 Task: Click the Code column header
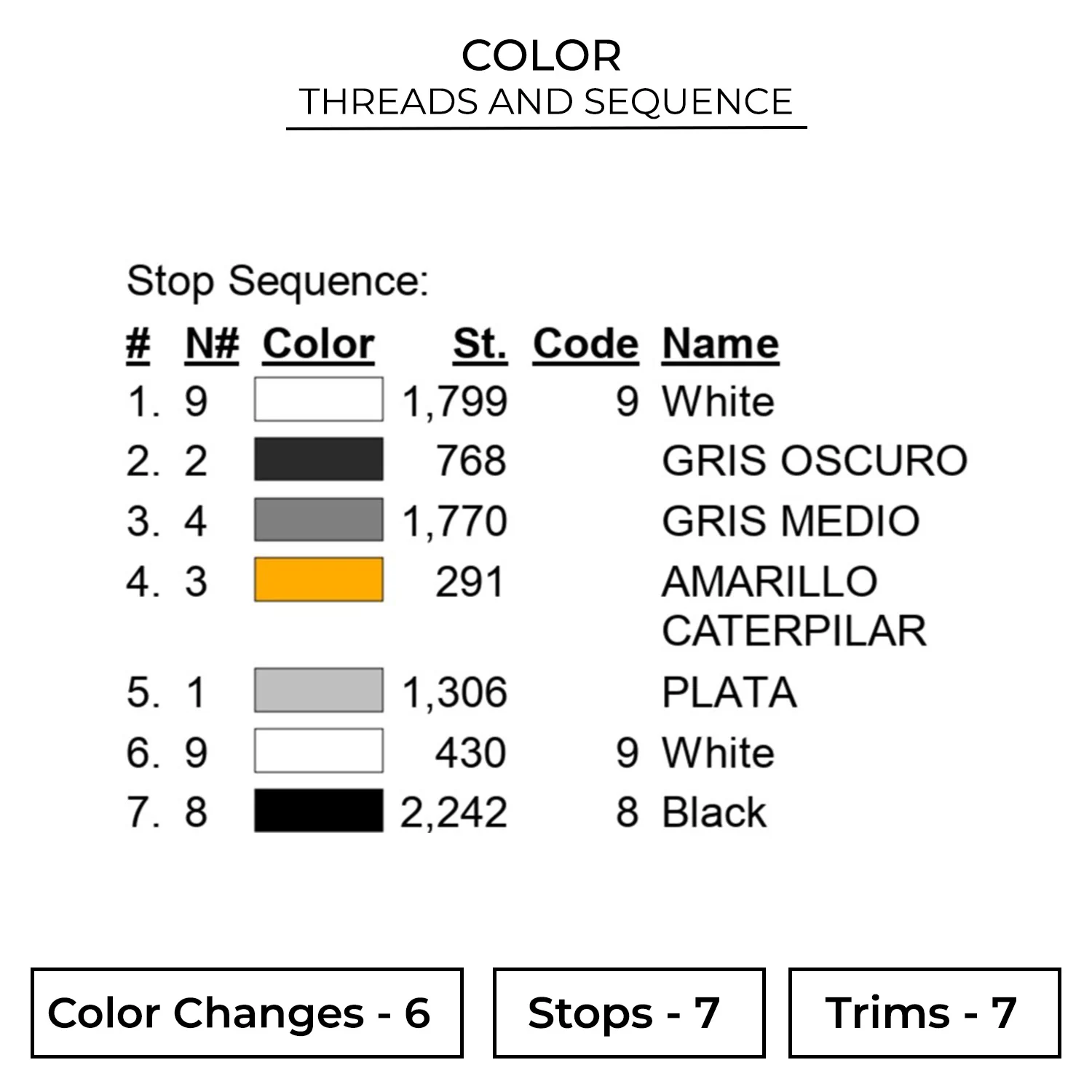[585, 344]
